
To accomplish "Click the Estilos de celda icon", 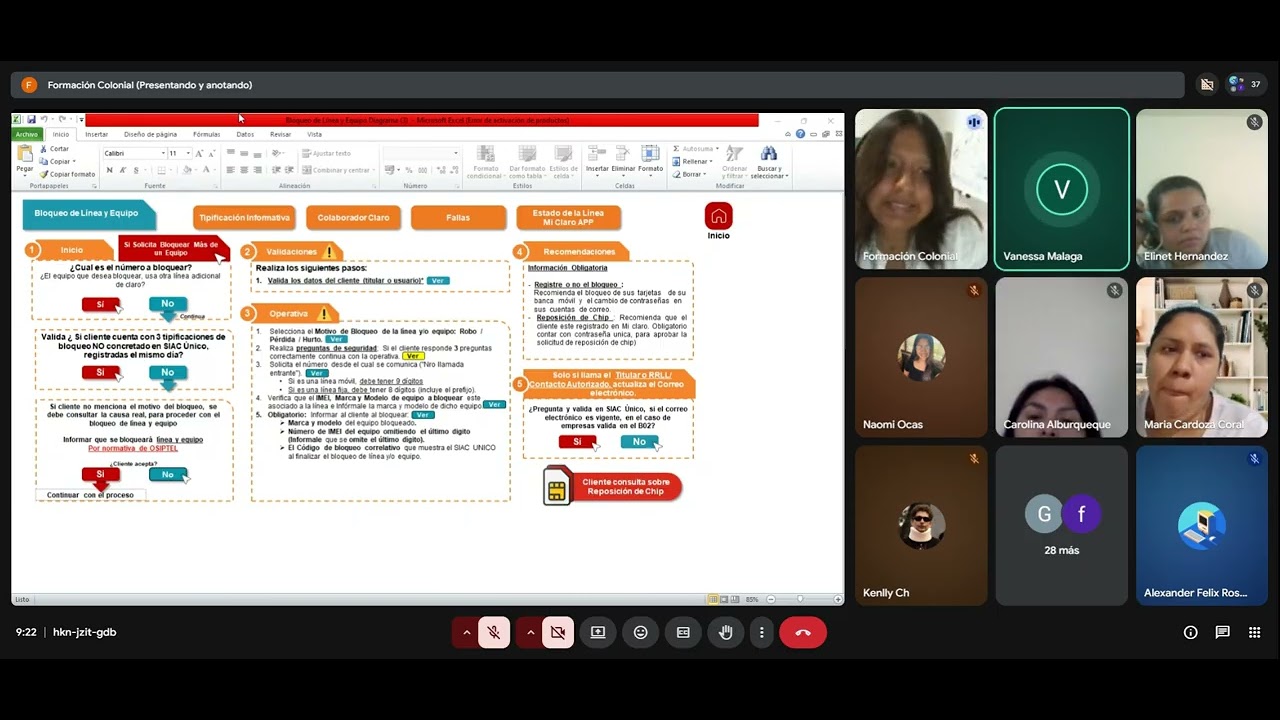I will coord(563,160).
